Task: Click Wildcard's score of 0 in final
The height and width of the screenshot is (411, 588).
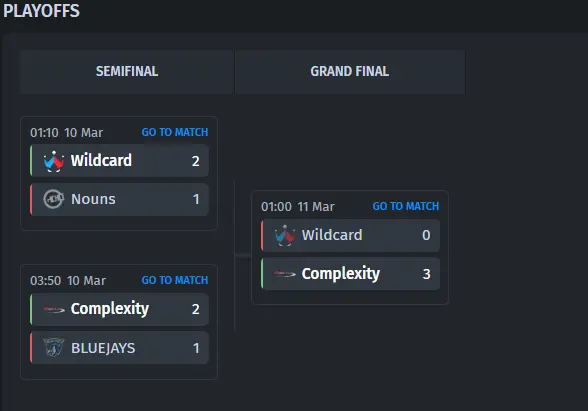Action: (x=426, y=235)
